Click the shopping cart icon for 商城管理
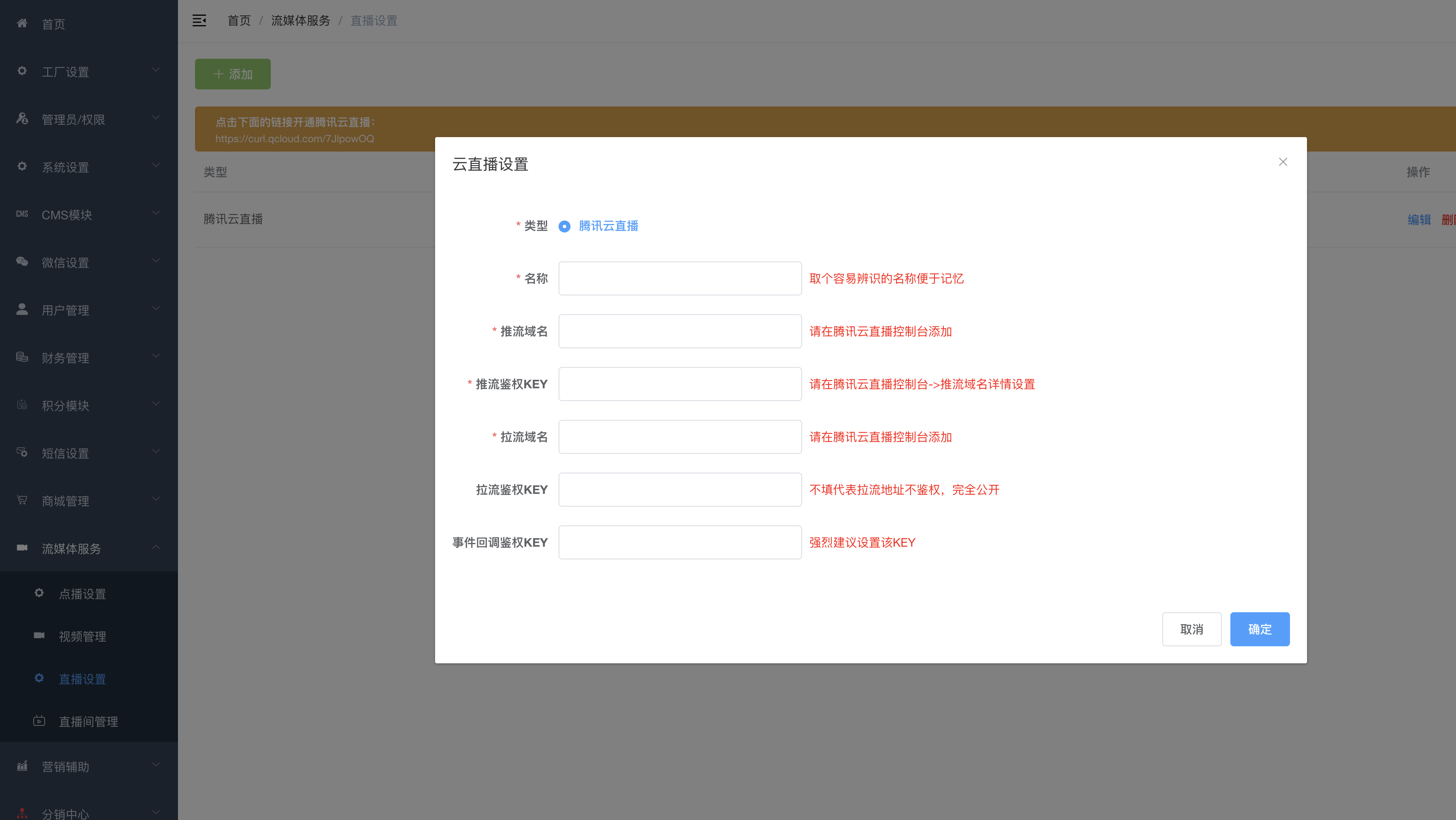 point(22,500)
